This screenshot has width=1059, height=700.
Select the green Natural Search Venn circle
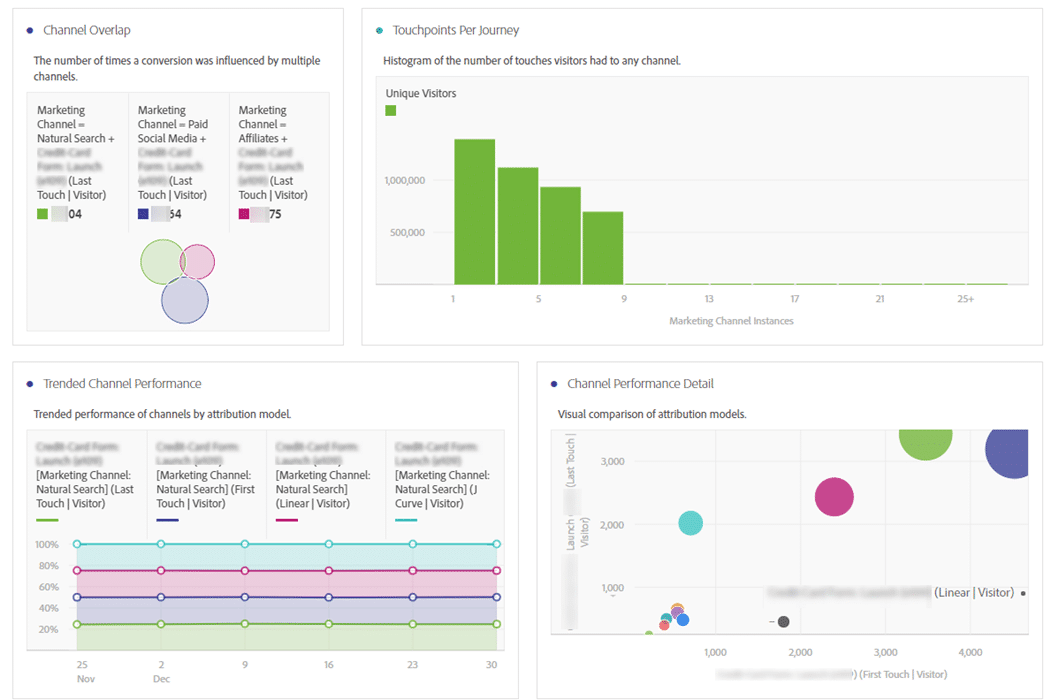(160, 262)
